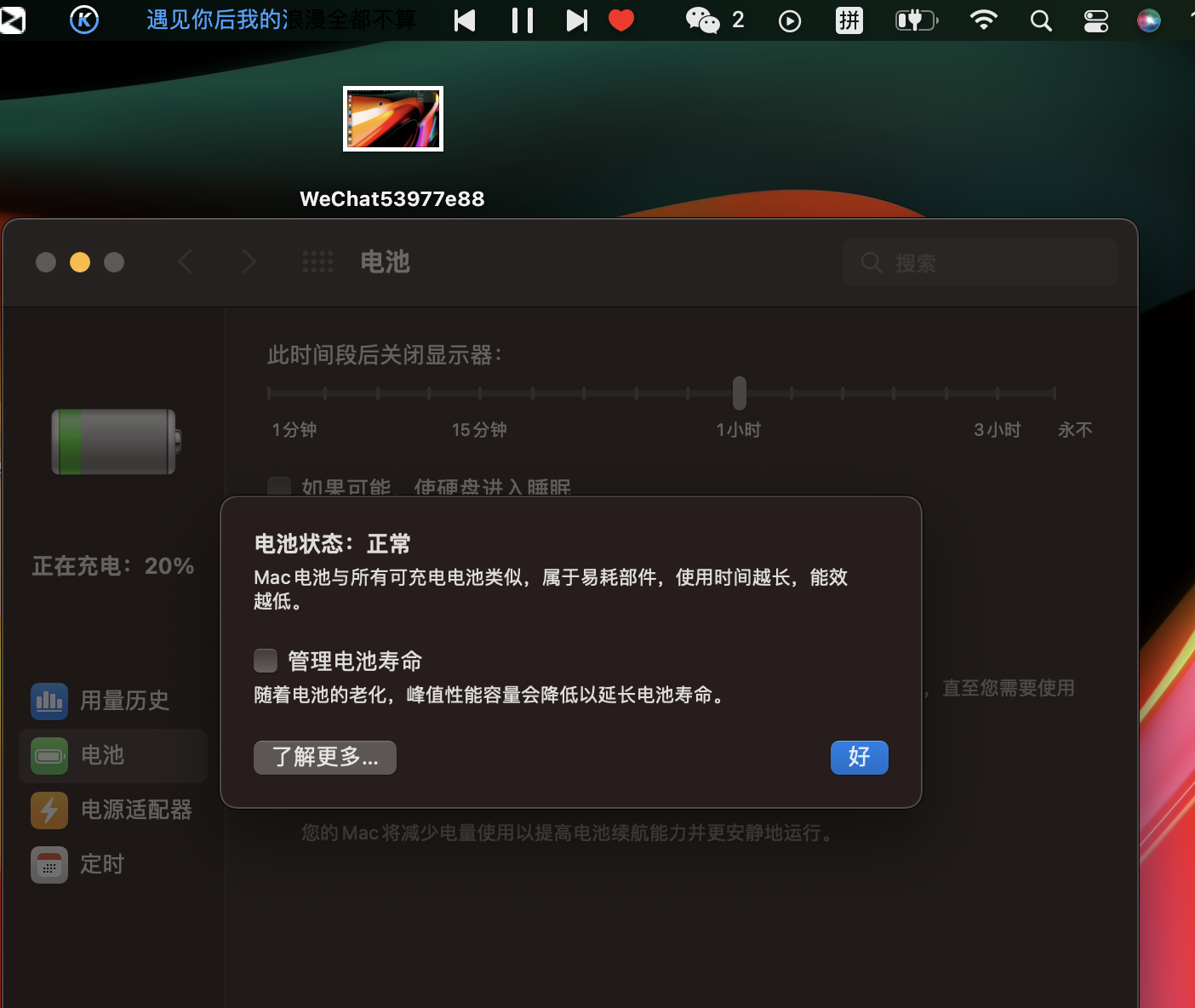
Task: Open the Wi-Fi menu bar icon
Action: coord(984,20)
